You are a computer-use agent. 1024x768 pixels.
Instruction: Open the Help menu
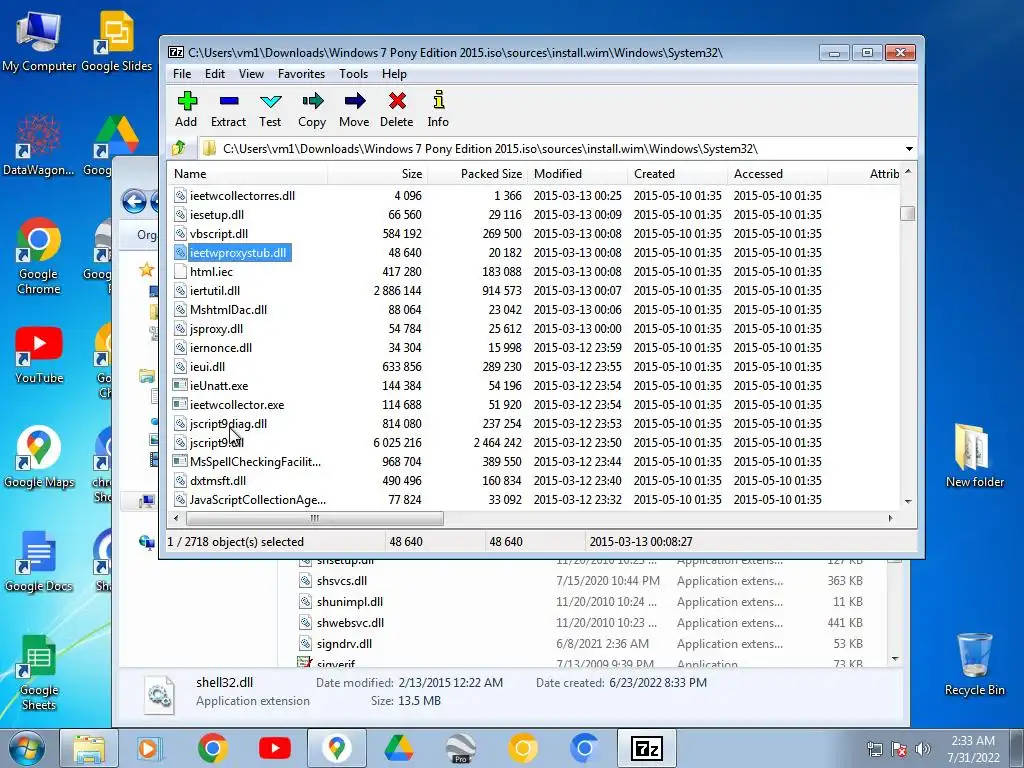point(394,74)
